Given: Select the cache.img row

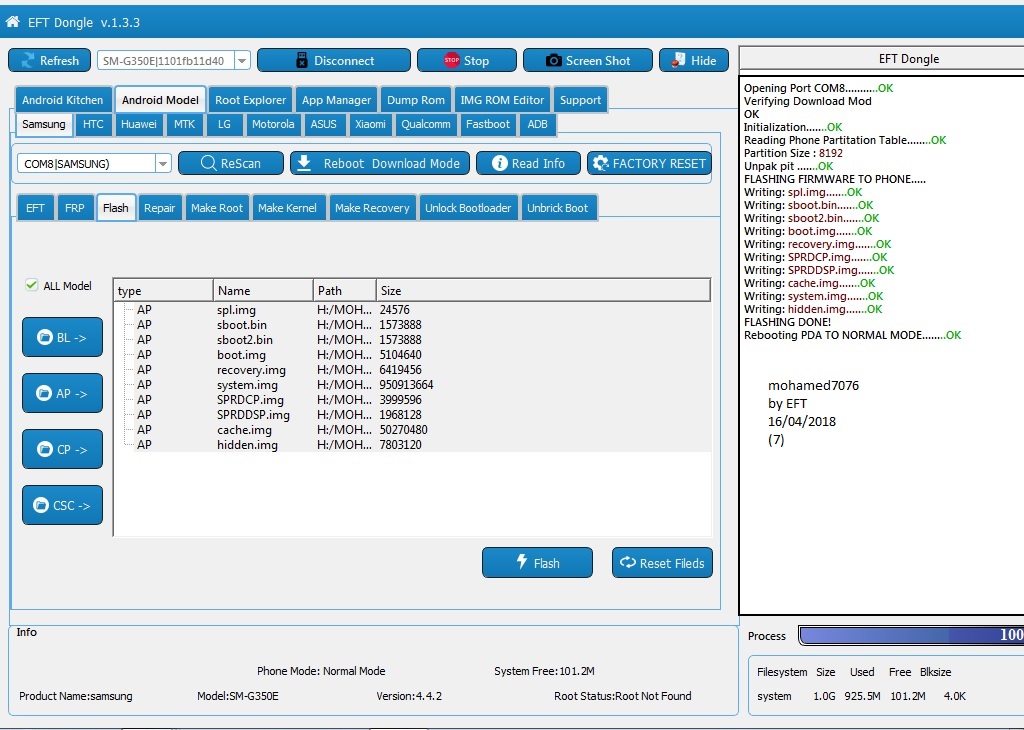Looking at the screenshot, I should (x=412, y=430).
